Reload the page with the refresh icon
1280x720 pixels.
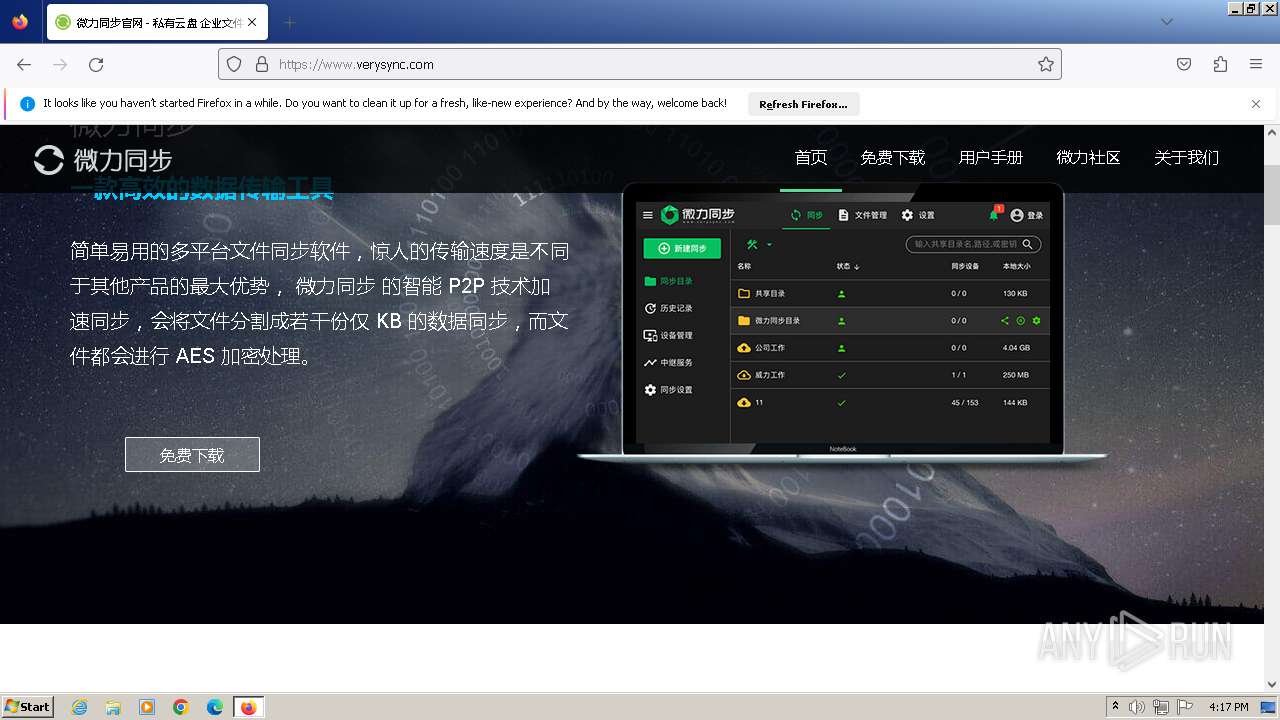click(96, 64)
